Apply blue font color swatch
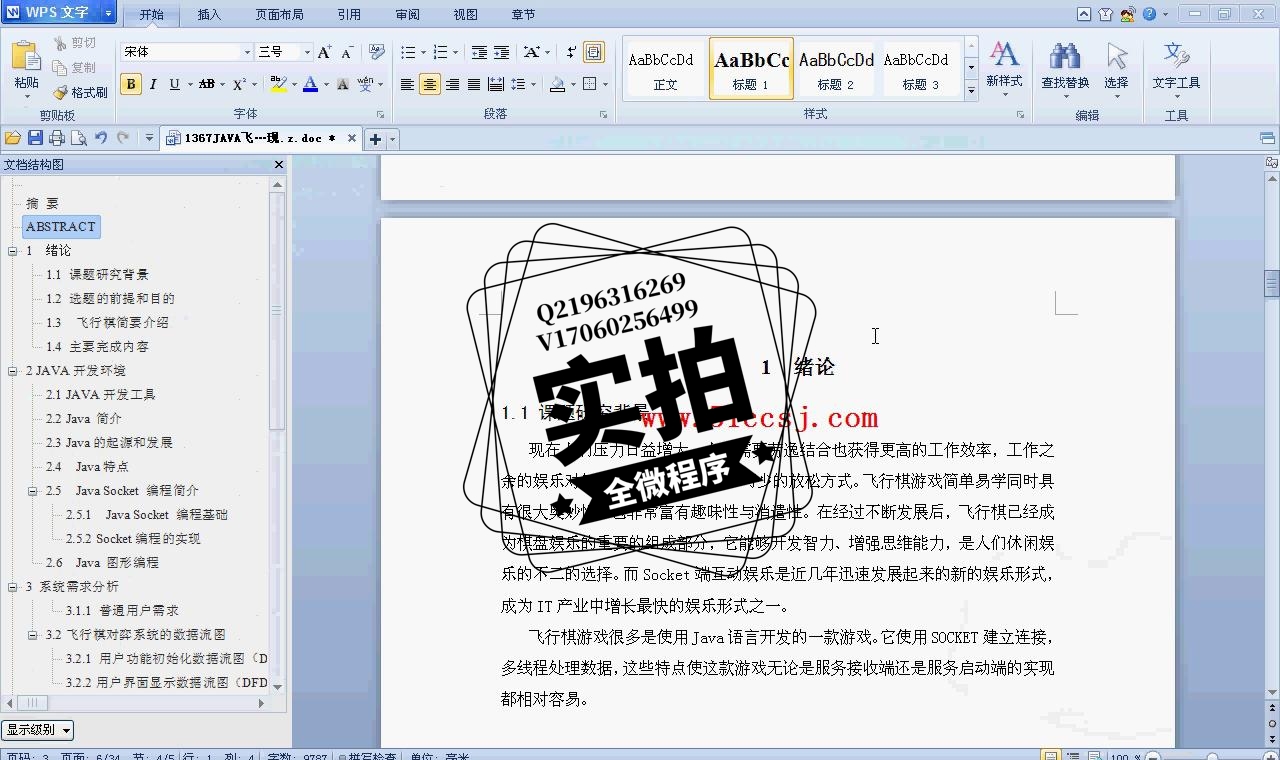Image resolution: width=1280 pixels, height=760 pixels. (x=310, y=84)
